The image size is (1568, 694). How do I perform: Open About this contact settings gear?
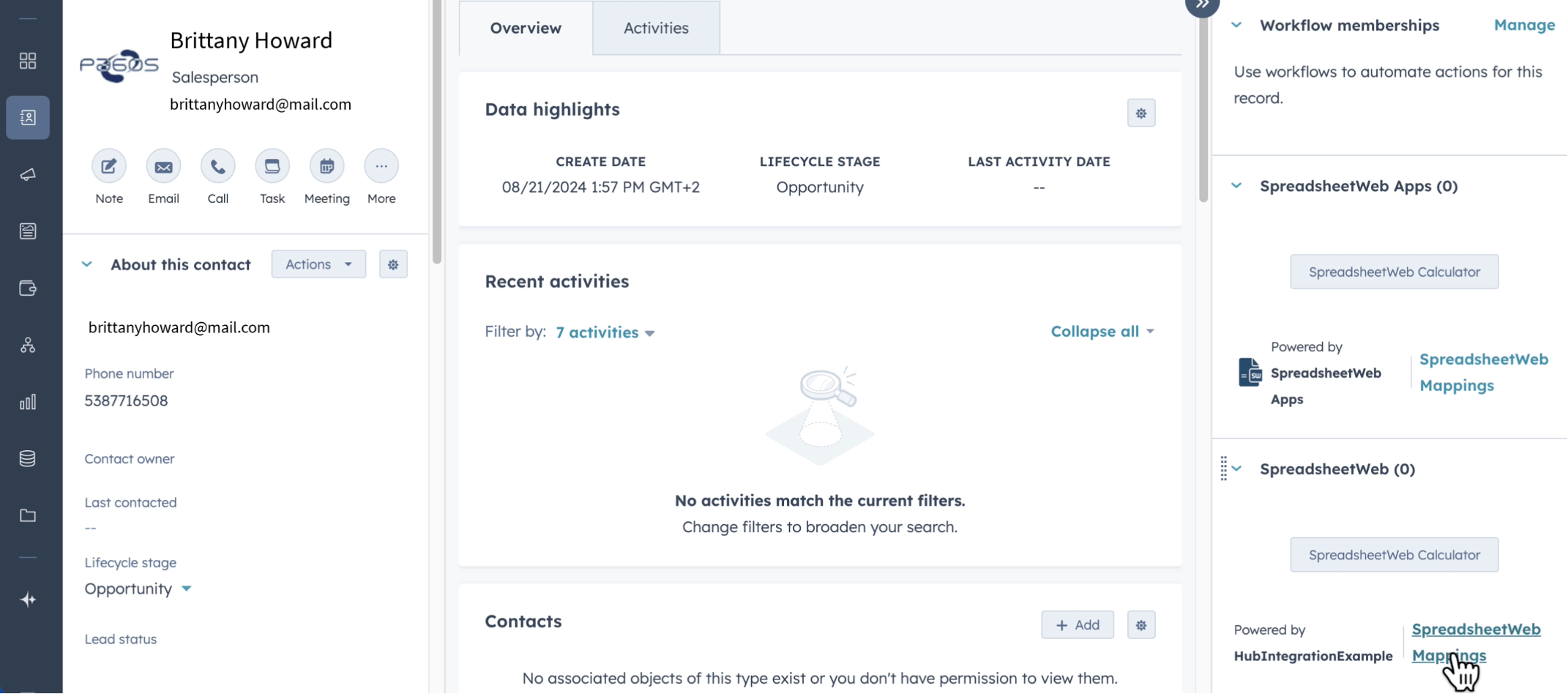[393, 264]
